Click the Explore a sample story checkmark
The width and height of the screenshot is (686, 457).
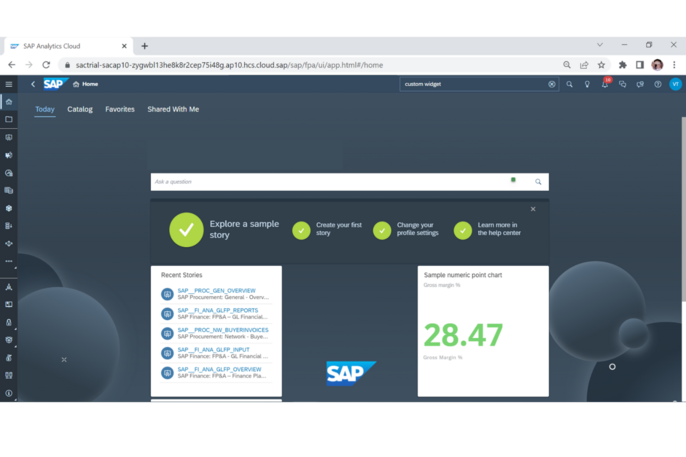[x=186, y=229]
